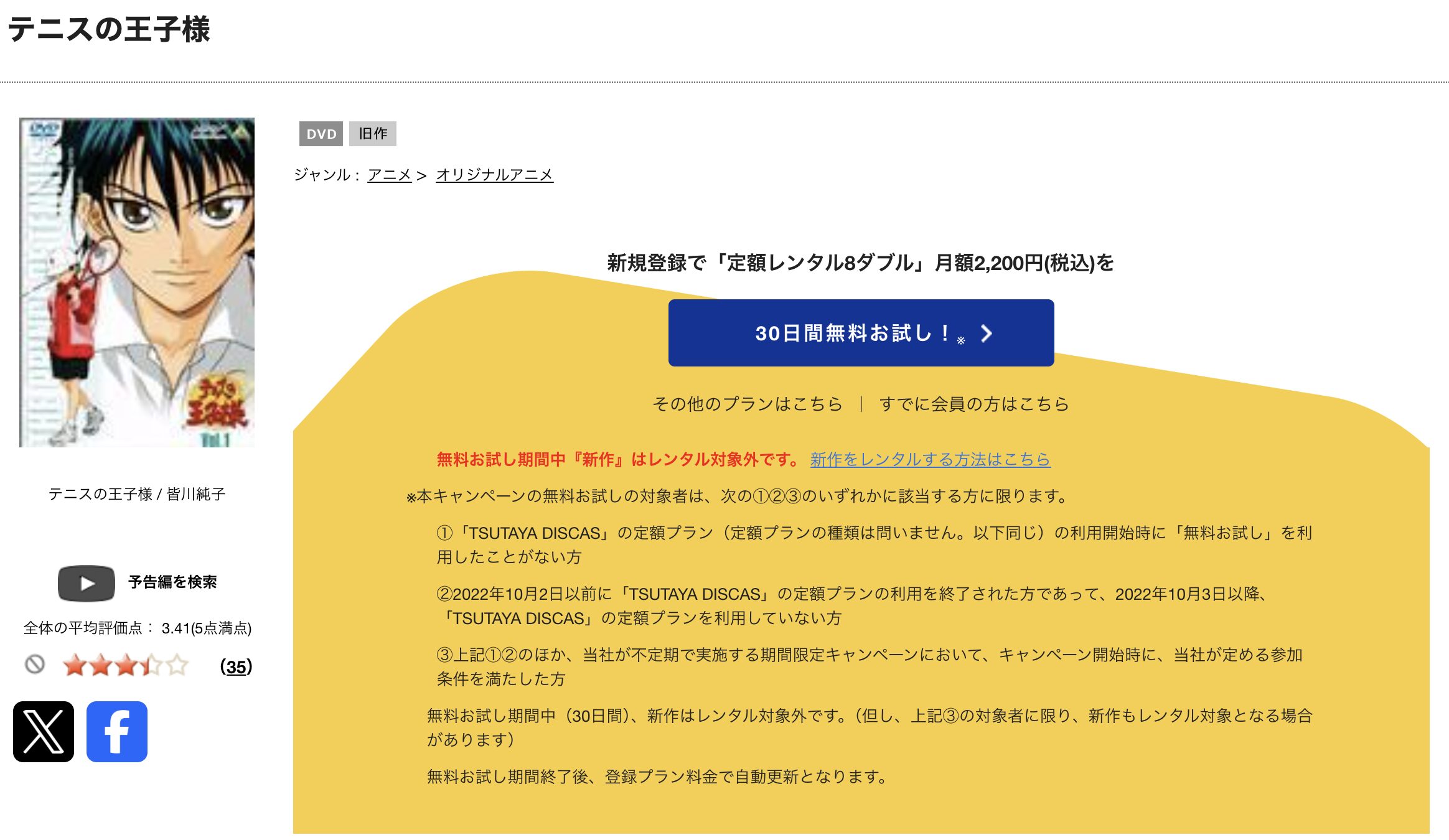
Task: Open the アニメ genre link
Action: pos(390,175)
